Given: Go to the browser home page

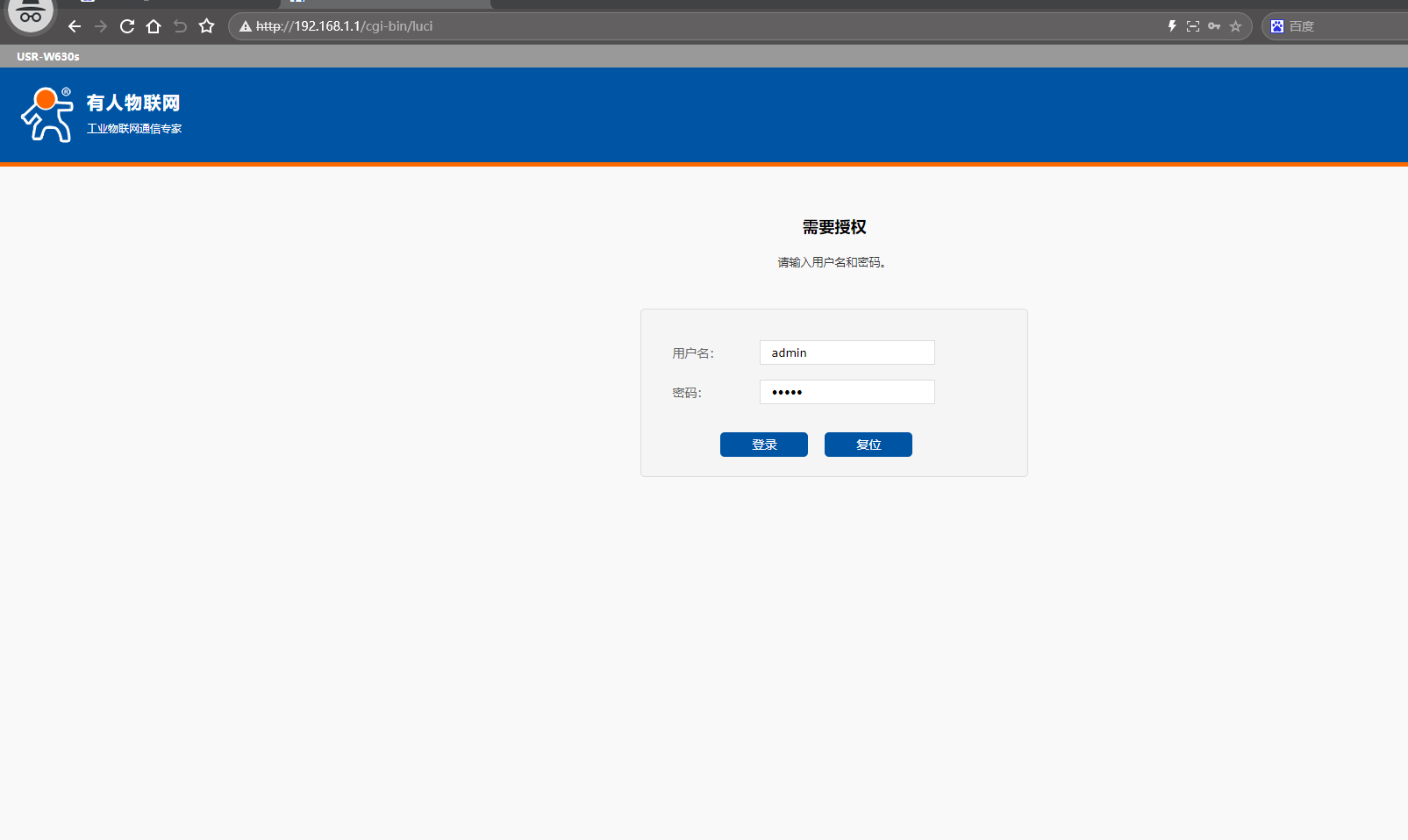Looking at the screenshot, I should 154,26.
